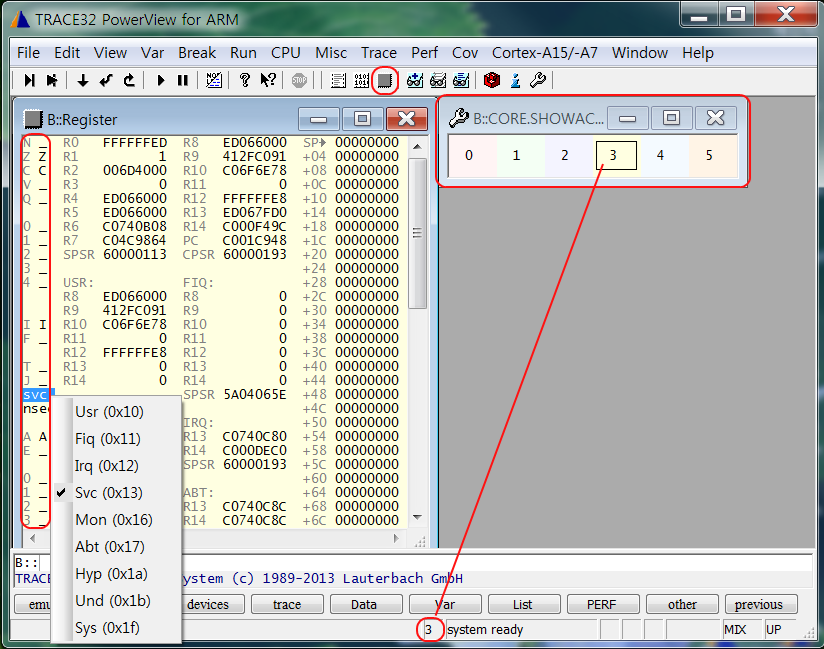Expand the Trace menu
The image size is (824, 649).
378,52
